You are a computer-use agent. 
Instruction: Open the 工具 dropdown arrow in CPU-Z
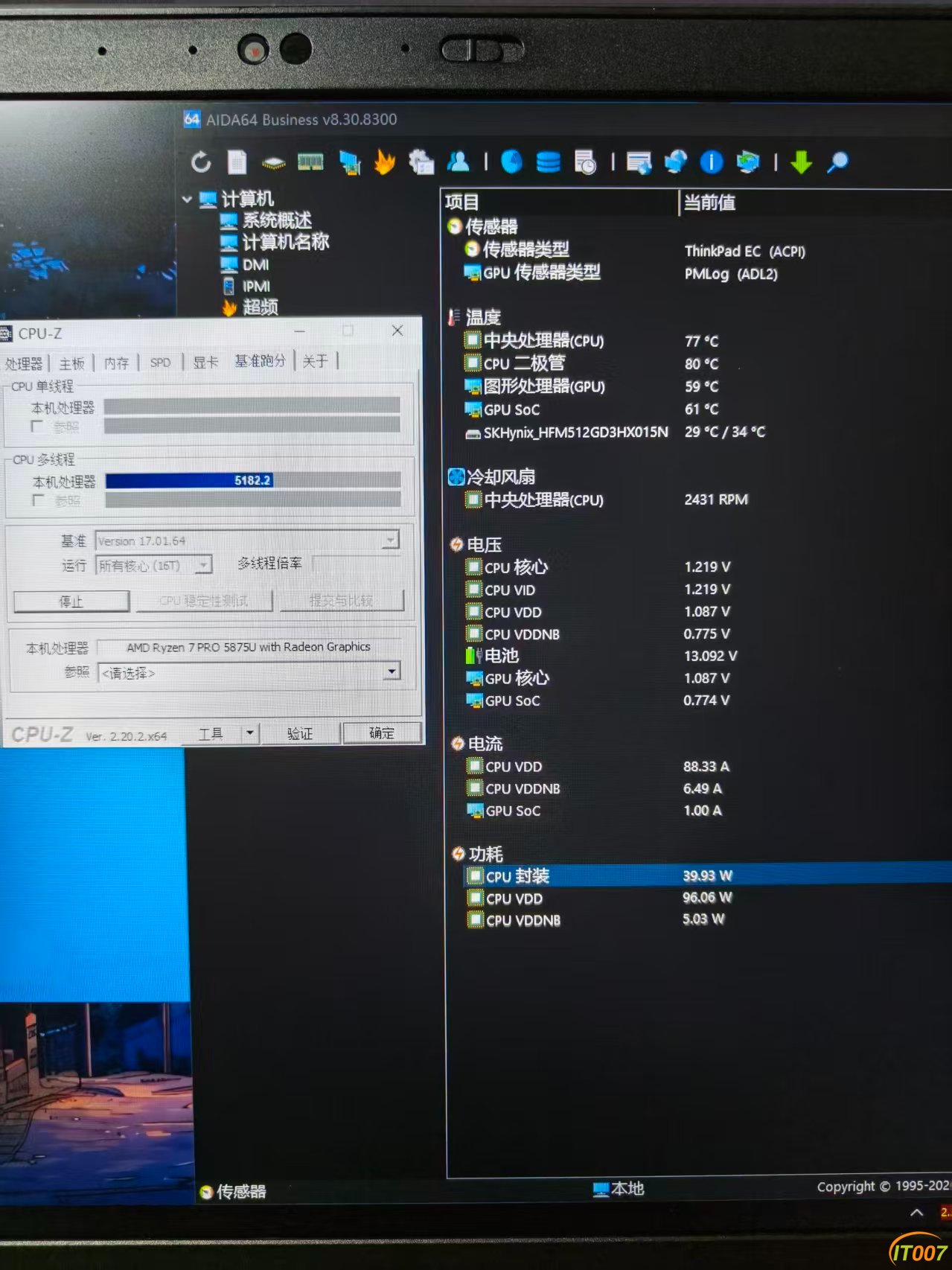pyautogui.click(x=250, y=733)
